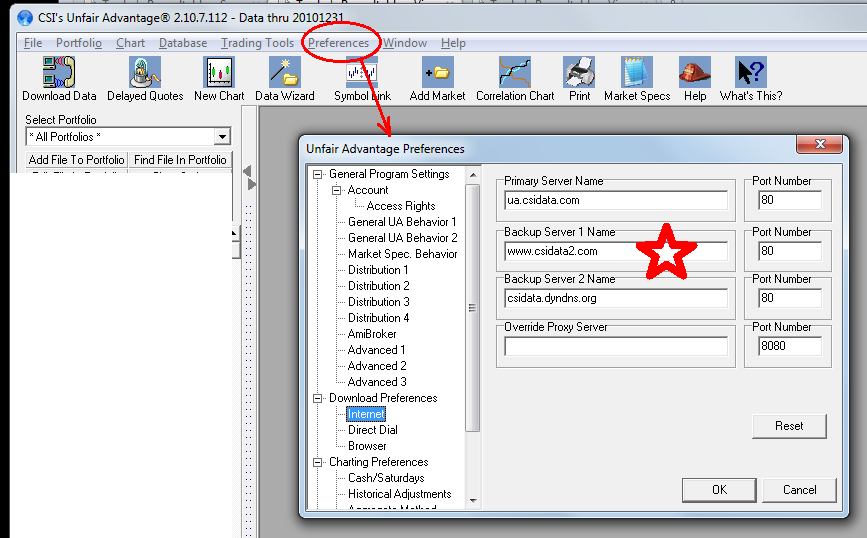Select Market Spec. Behavior tree item
Screen dimensions: 867x538
coord(403,254)
